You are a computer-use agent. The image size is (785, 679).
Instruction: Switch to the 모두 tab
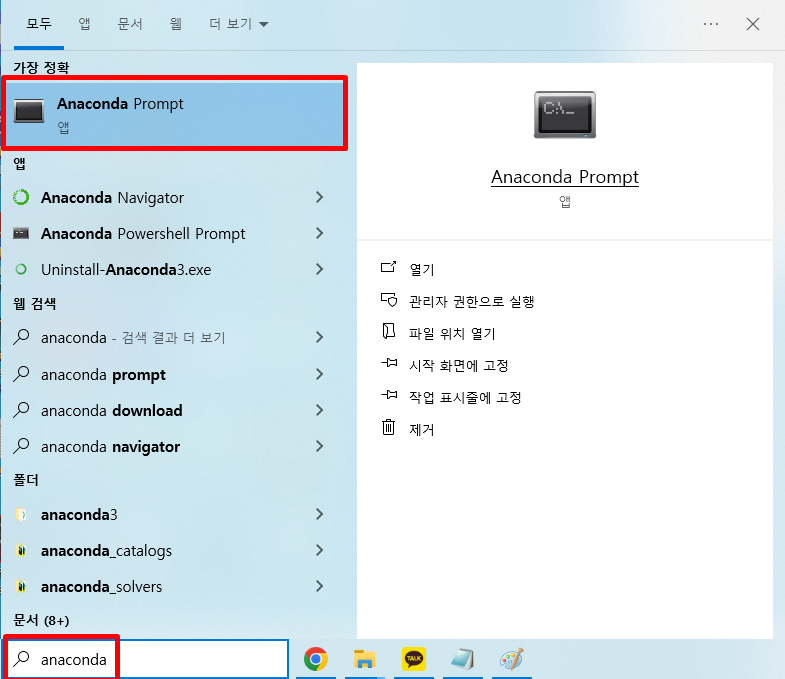39,24
